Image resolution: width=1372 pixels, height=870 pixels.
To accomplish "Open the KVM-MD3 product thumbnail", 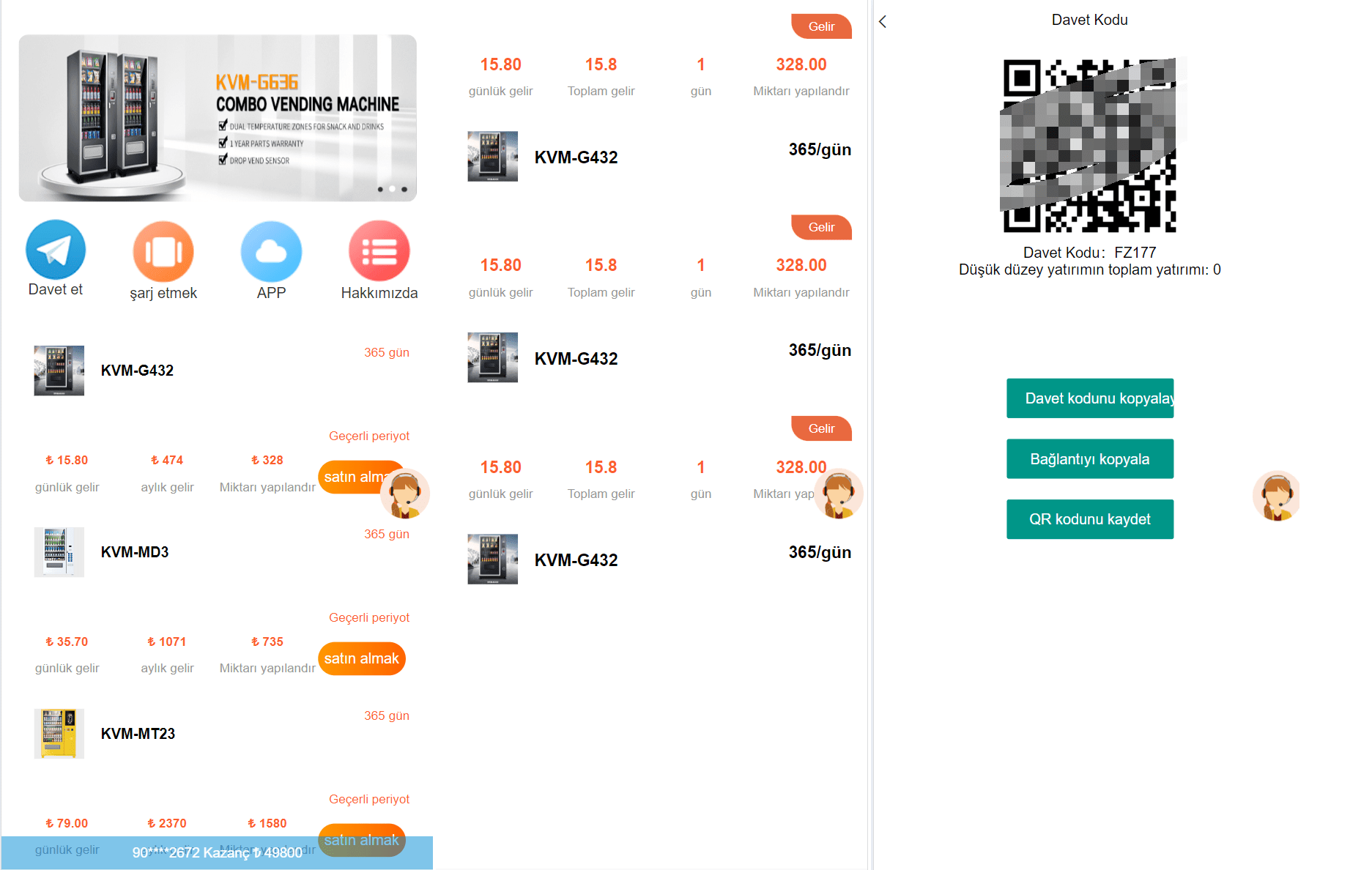I will tap(59, 552).
